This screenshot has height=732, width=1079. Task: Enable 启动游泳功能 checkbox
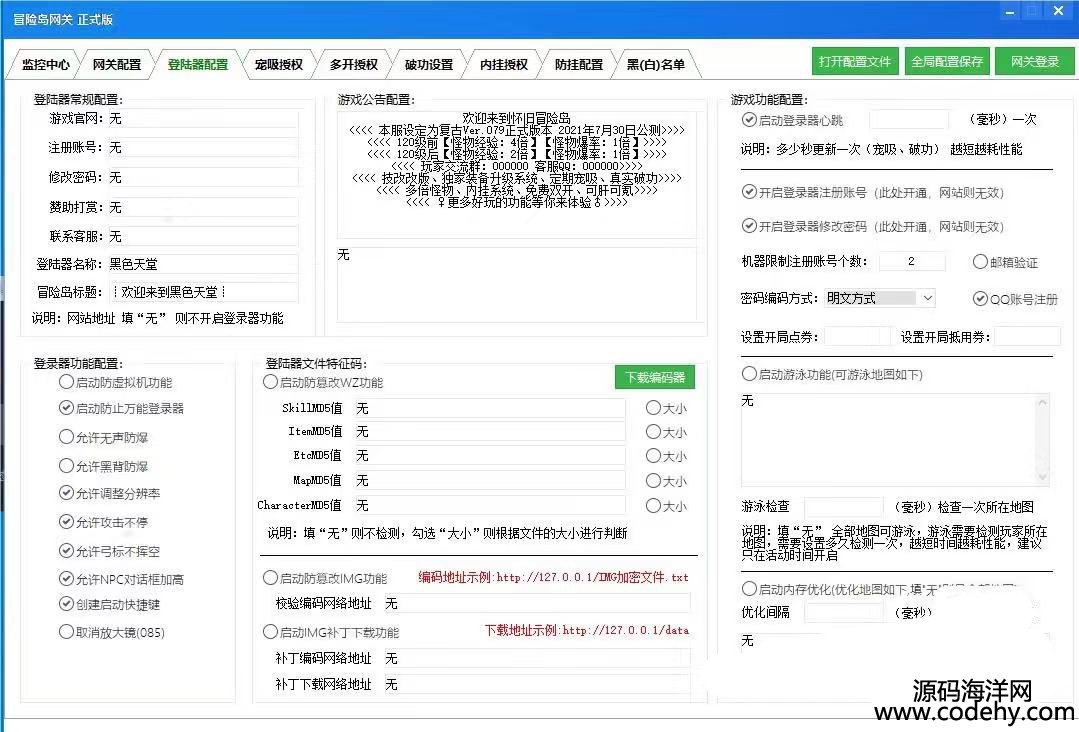[x=749, y=374]
